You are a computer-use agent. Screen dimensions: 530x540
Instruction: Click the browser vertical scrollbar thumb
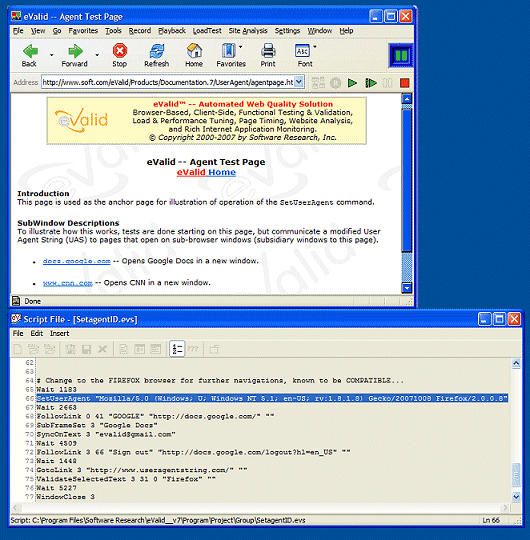point(407,180)
